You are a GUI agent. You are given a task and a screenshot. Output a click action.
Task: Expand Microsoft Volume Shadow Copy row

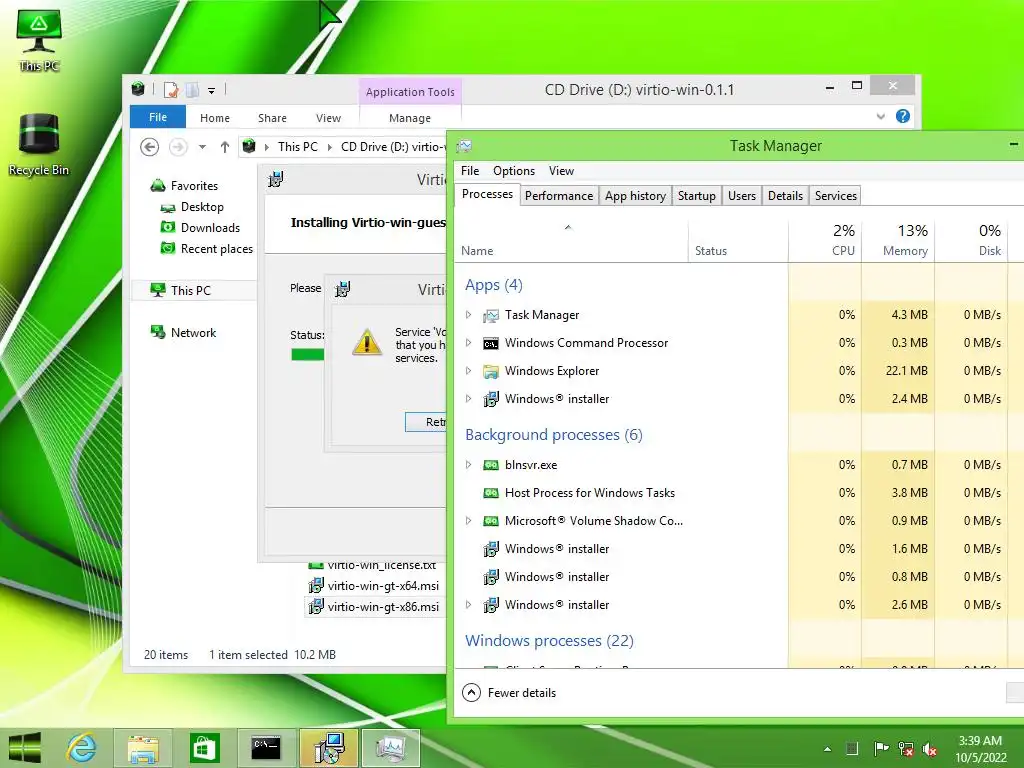click(x=468, y=521)
